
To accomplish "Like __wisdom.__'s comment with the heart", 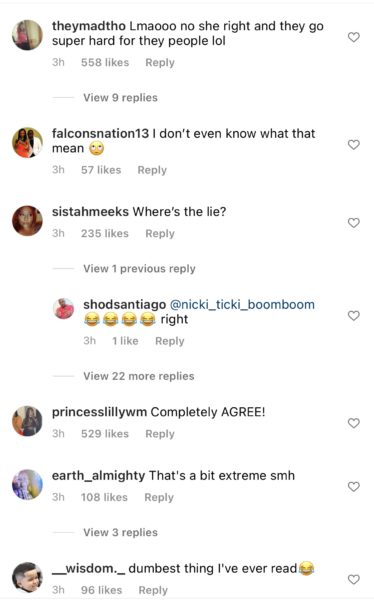I will [353, 580].
